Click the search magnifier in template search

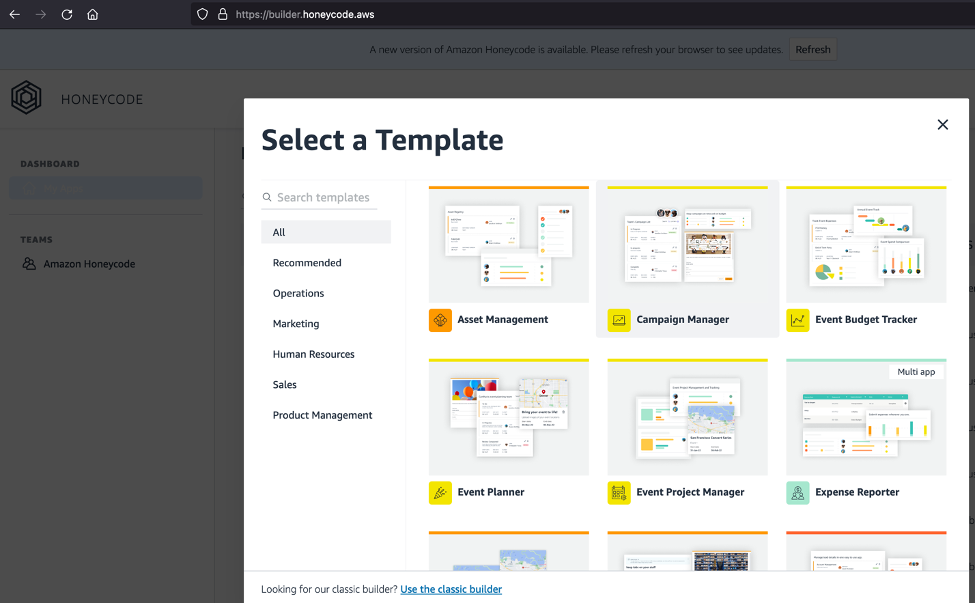click(x=266, y=197)
